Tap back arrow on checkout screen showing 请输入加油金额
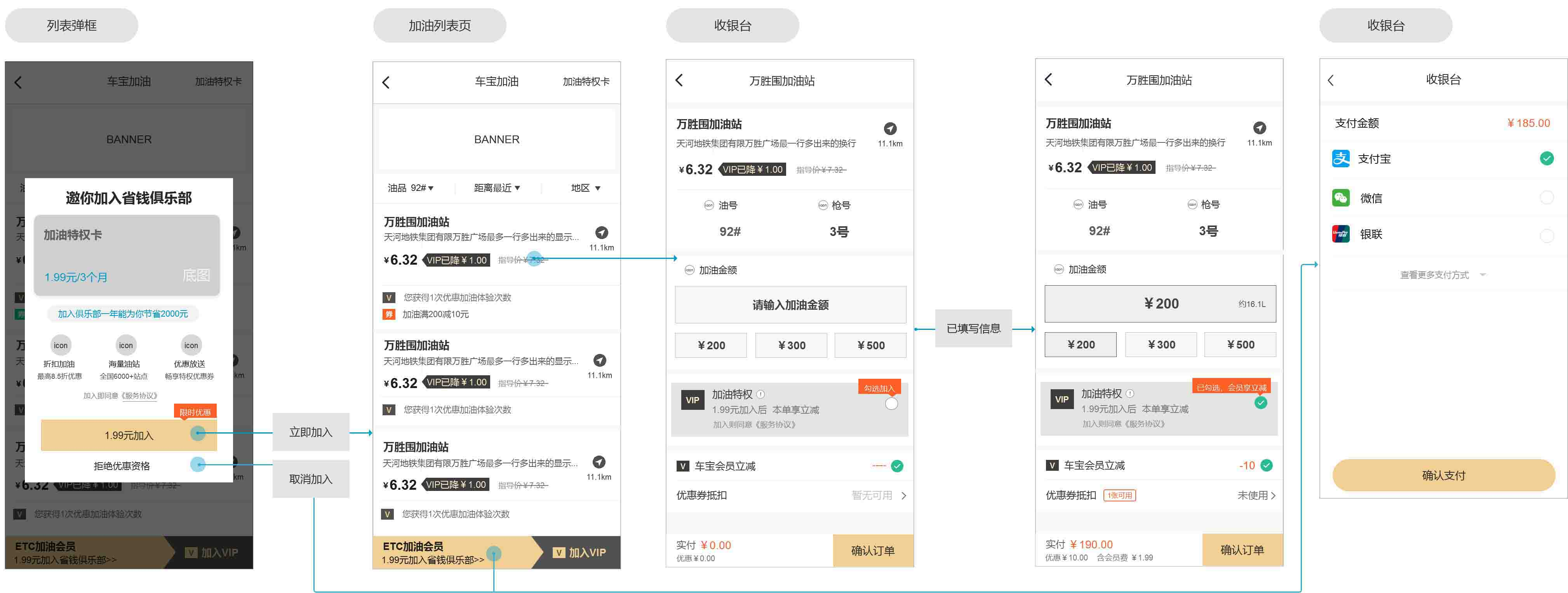Screen dimensions: 1568x593 pyautogui.click(x=679, y=80)
